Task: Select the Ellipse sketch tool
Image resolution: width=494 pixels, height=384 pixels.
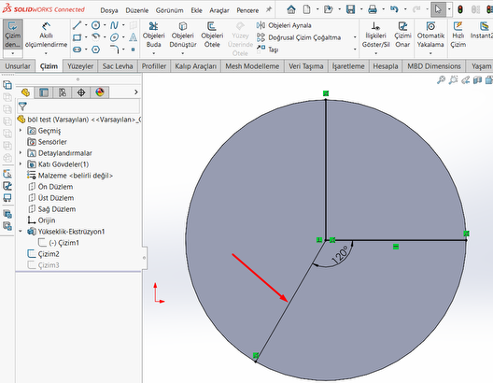Action: [x=114, y=37]
